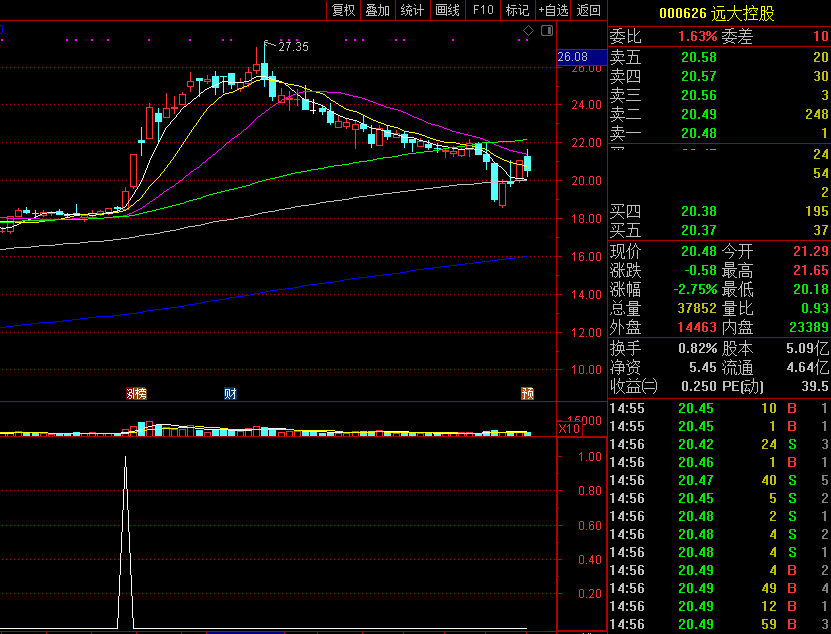Click the stock title 000626 远大控股

tap(717, 13)
